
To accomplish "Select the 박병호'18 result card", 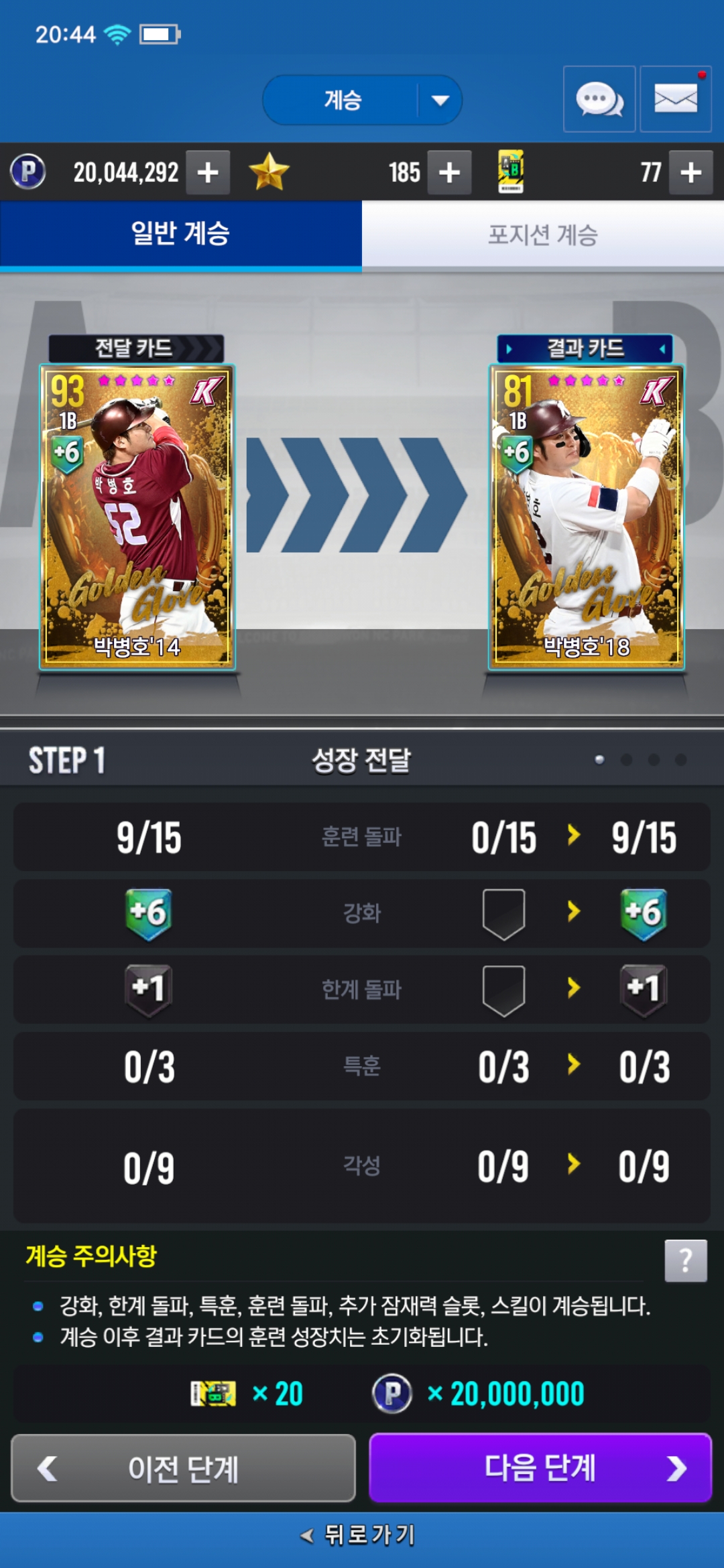I will click(587, 517).
